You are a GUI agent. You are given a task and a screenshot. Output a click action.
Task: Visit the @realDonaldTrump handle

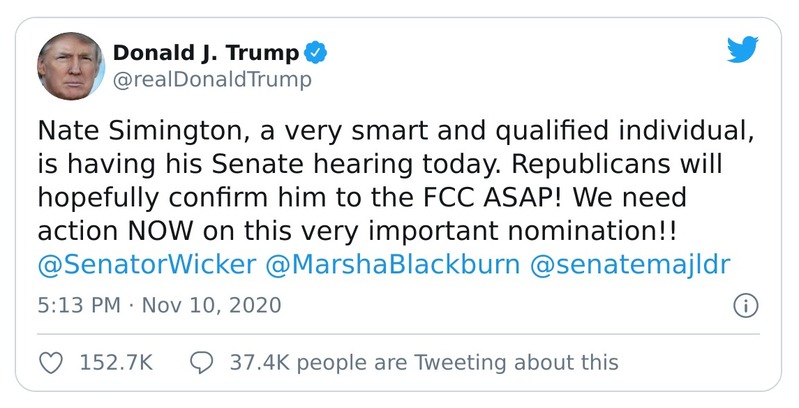pos(212,79)
